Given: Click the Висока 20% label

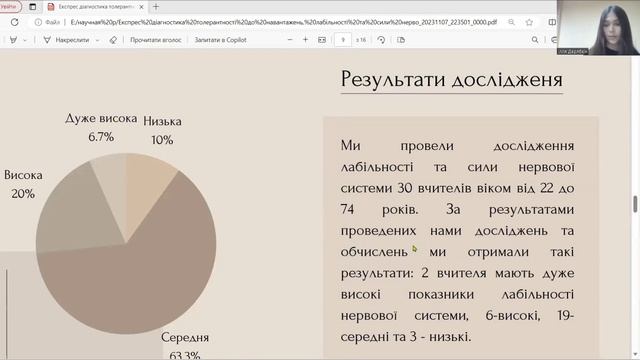Looking at the screenshot, I should pyautogui.click(x=23, y=184).
